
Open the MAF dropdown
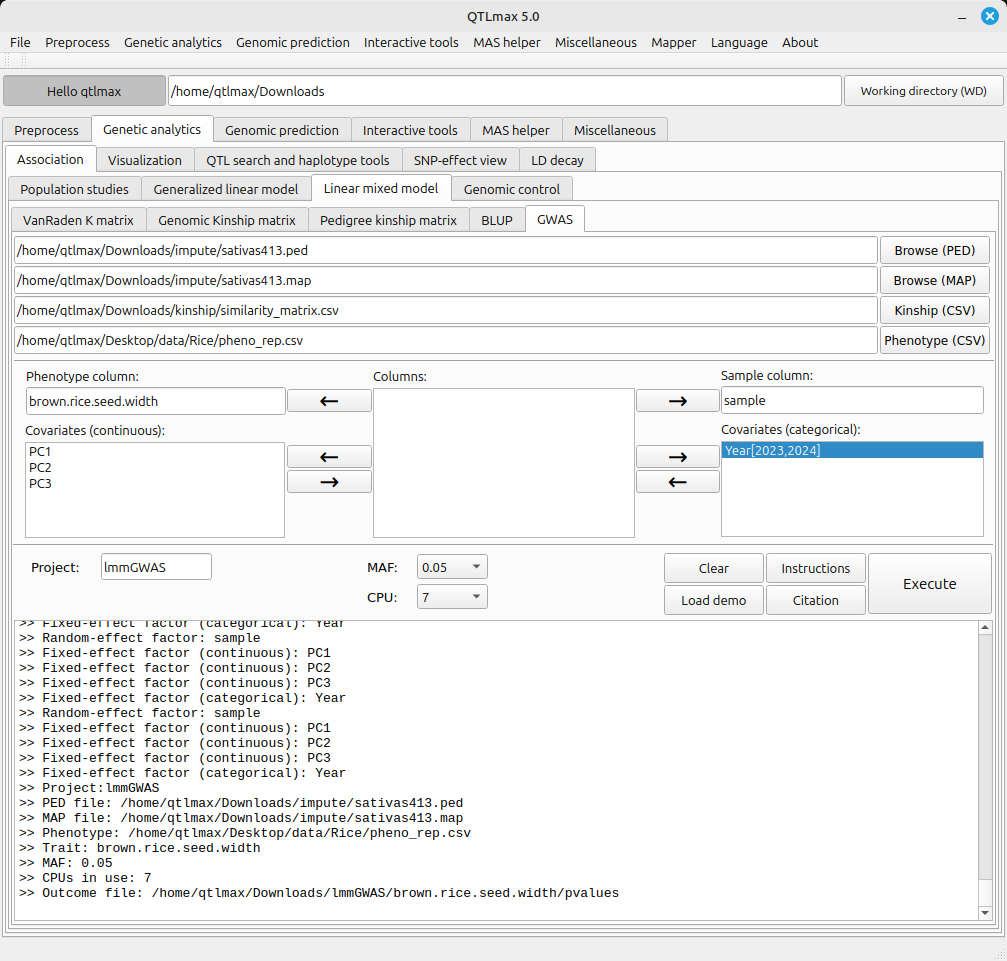452,567
